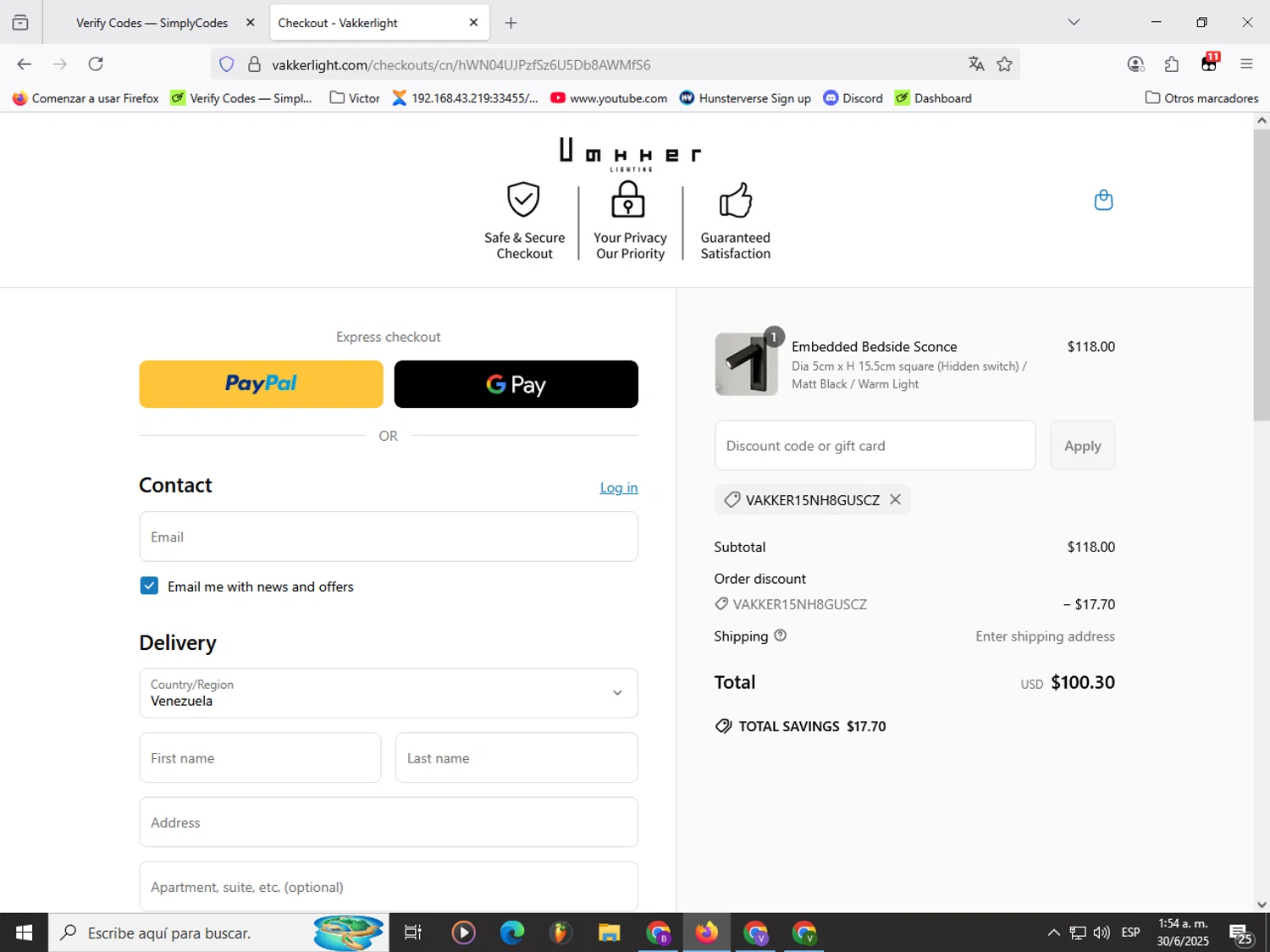The image size is (1270, 952).
Task: Pay with the Google Pay button
Action: click(516, 384)
